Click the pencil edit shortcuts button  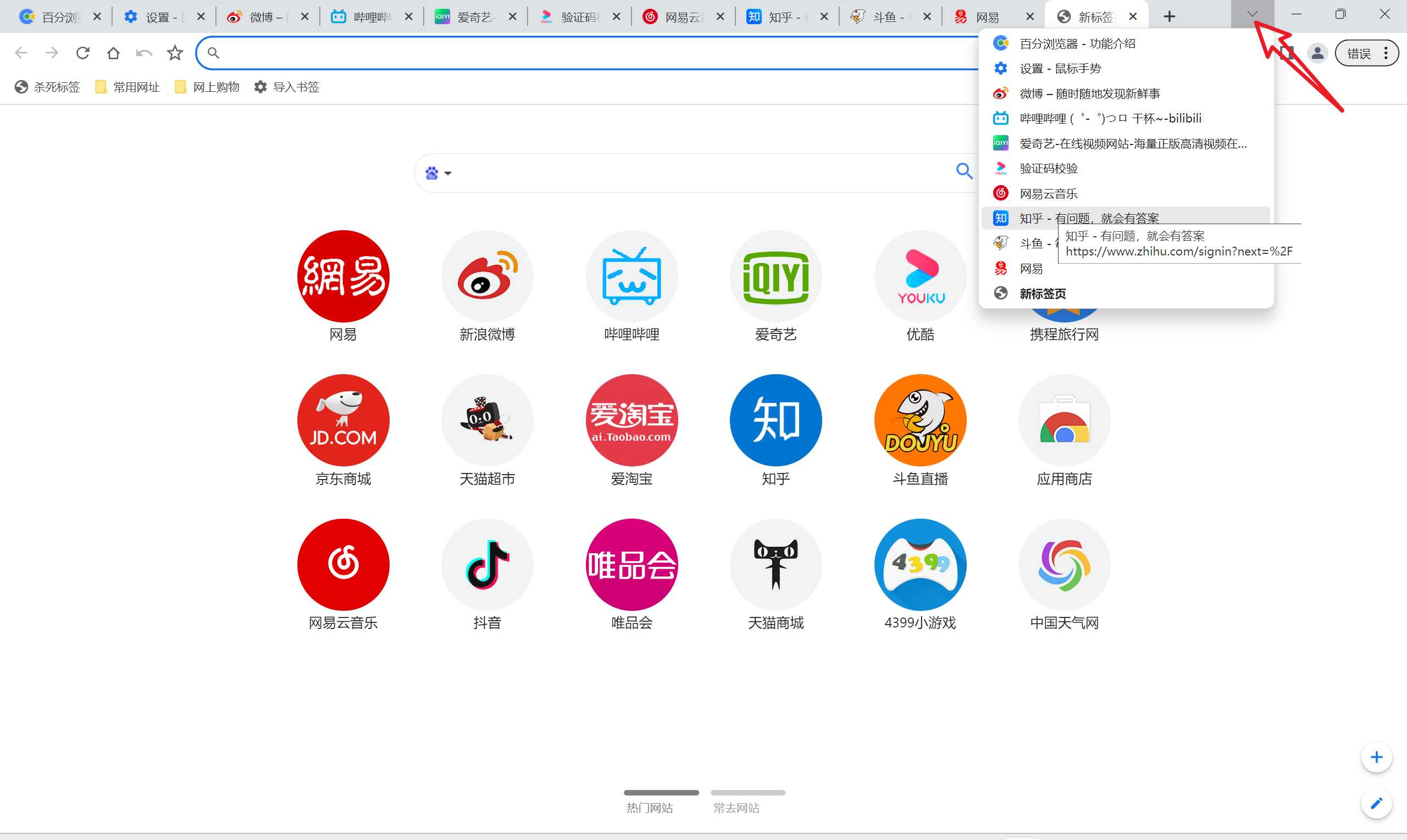pos(1376,803)
